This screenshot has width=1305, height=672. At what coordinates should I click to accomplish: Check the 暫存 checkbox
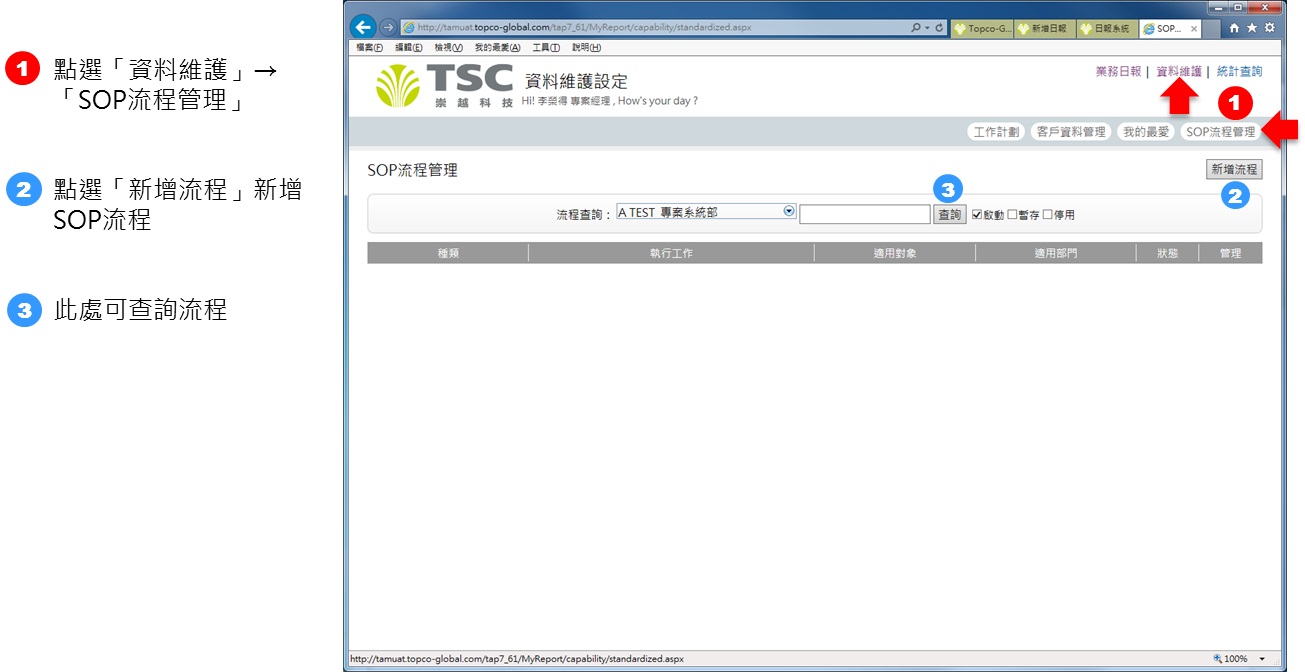(1012, 215)
